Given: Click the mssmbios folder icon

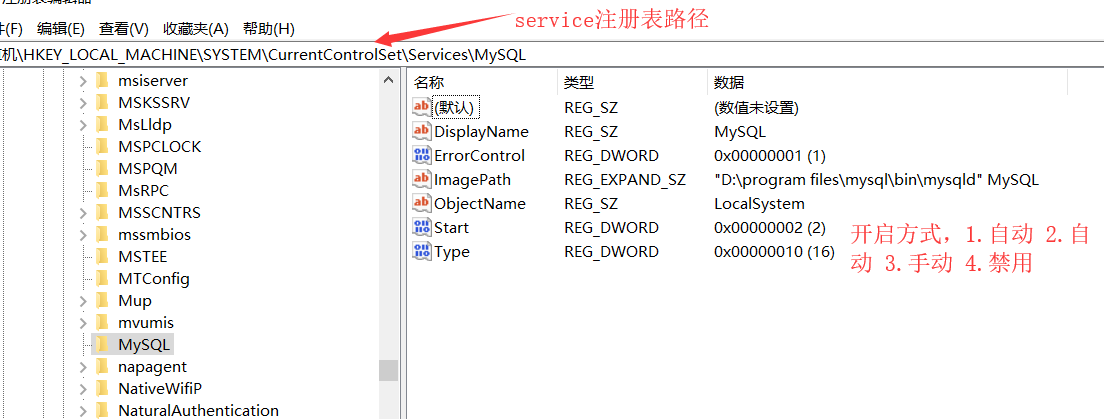Looking at the screenshot, I should tap(101, 234).
